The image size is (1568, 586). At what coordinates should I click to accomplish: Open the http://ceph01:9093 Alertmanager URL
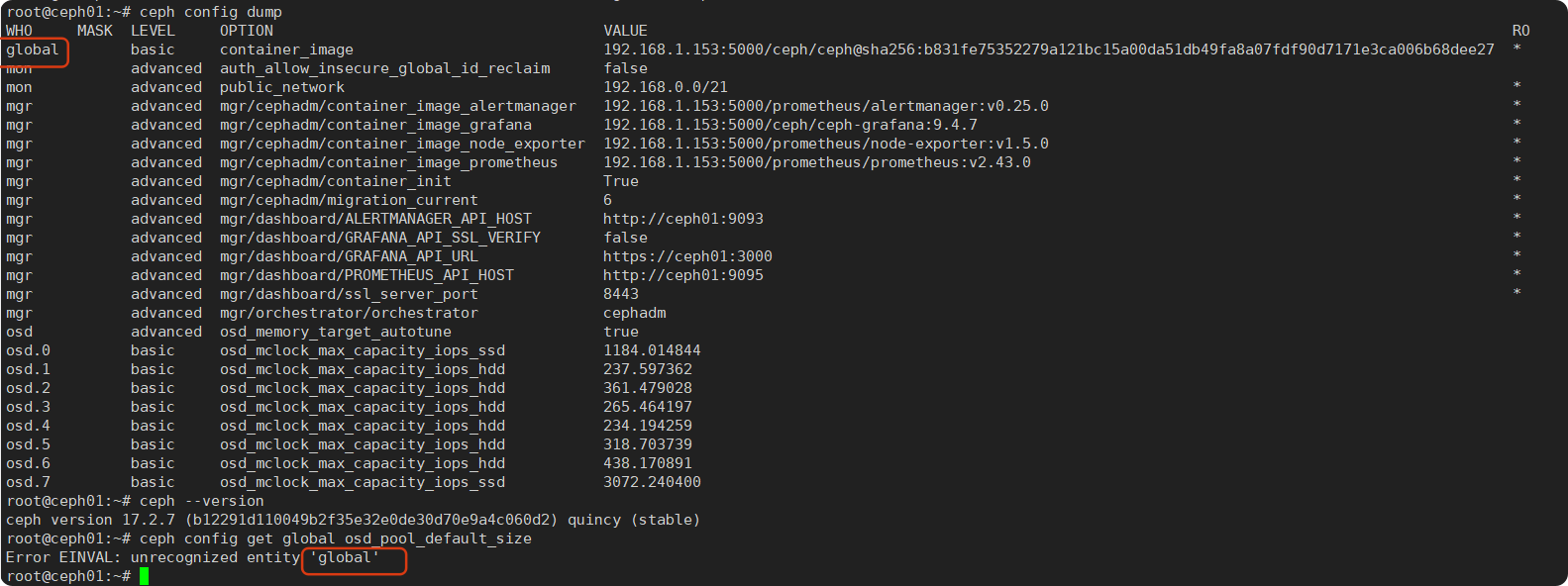click(683, 219)
